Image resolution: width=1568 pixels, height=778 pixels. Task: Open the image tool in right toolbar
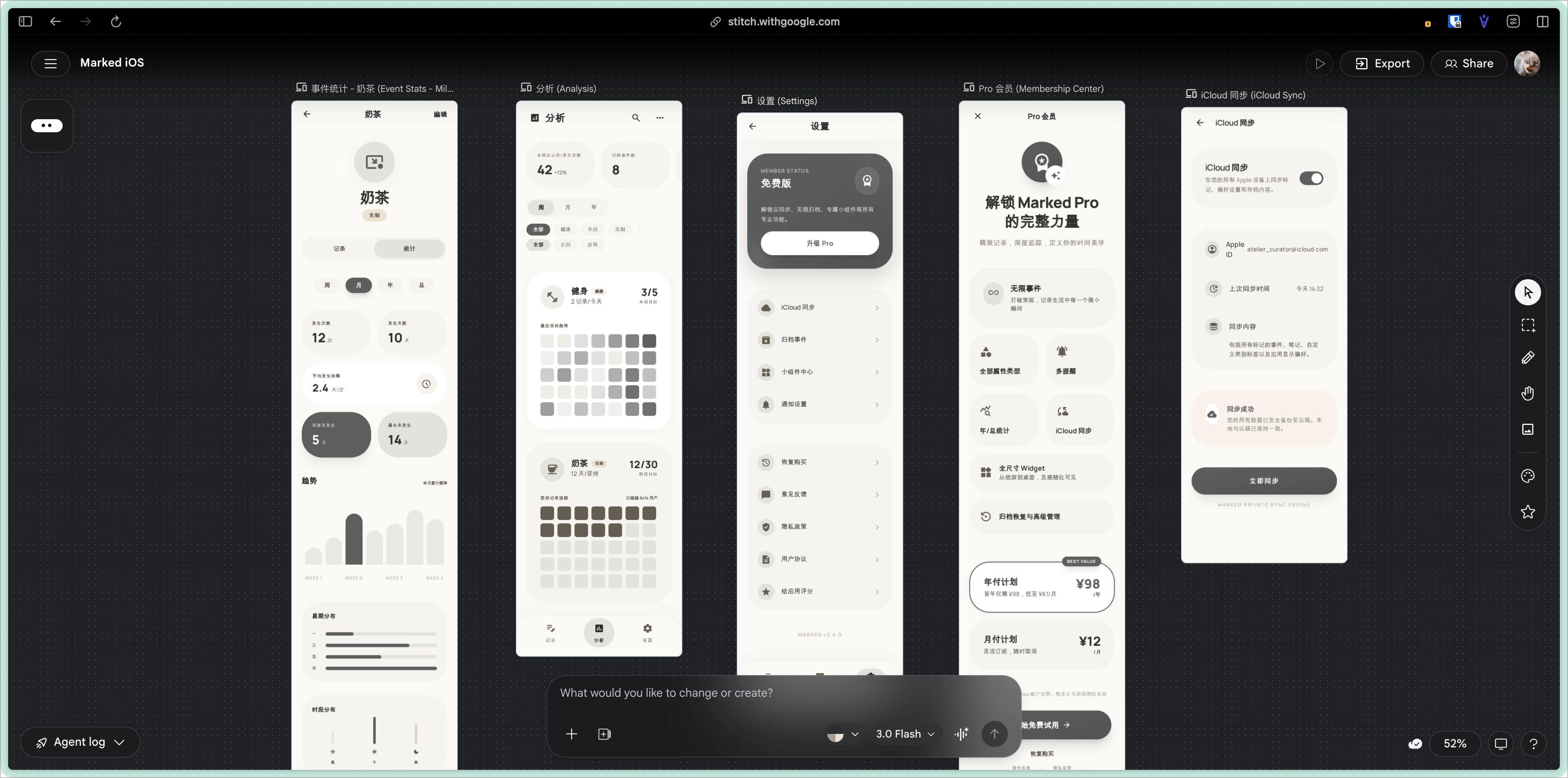point(1527,429)
